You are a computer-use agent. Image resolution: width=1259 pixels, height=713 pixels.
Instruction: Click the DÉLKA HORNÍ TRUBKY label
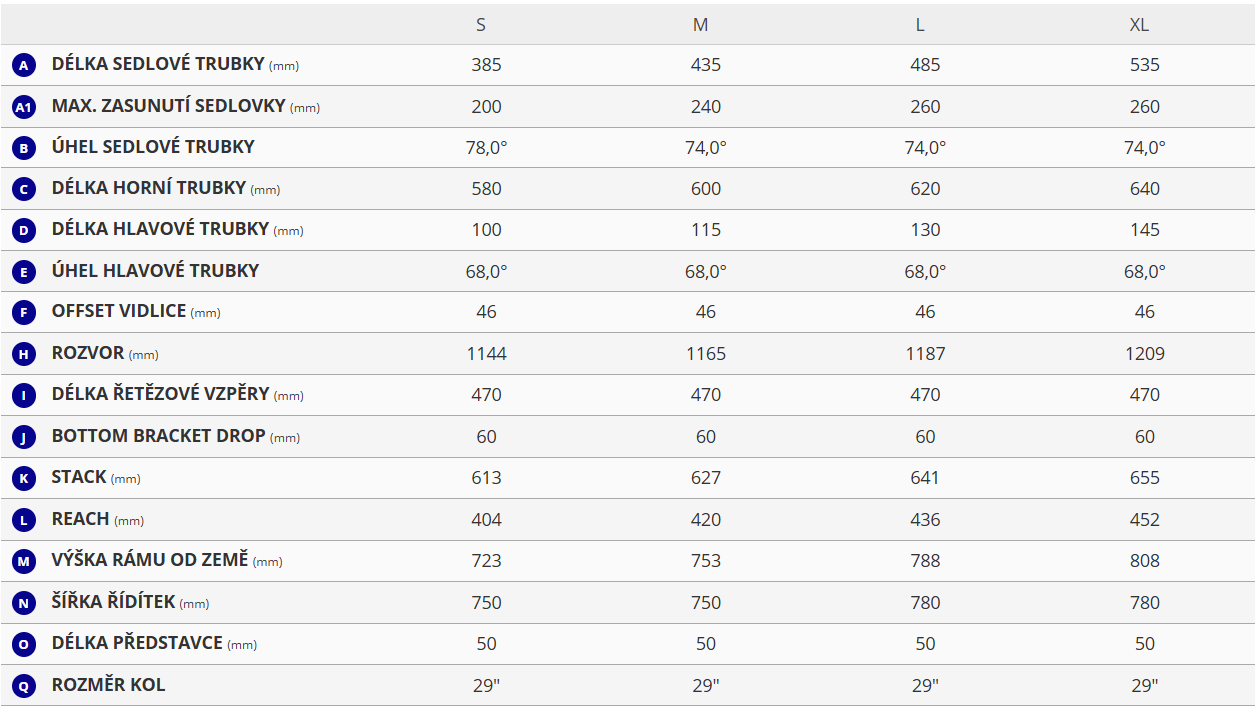pos(149,188)
